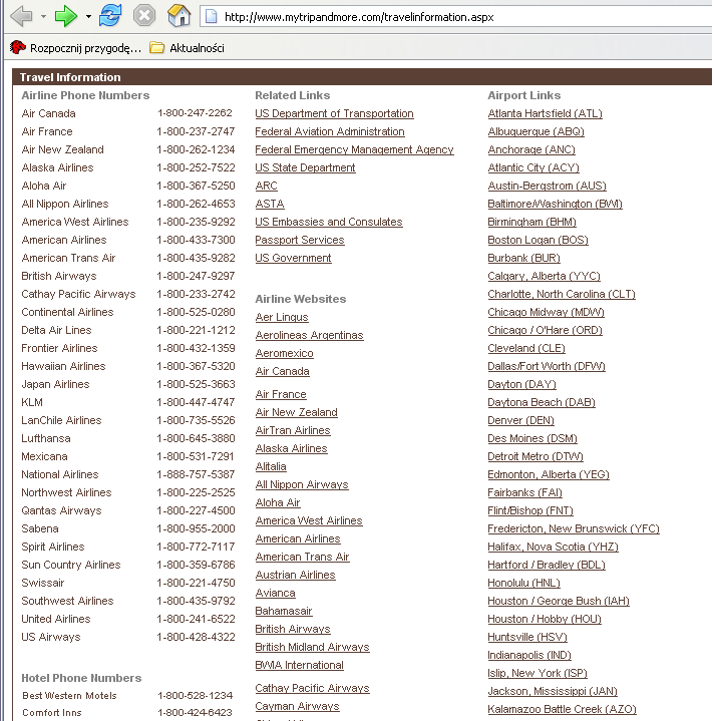Viewport: 714px width, 721px height.
Task: Open the Dallas/Fort Worth (DFW) link
Action: (x=546, y=366)
